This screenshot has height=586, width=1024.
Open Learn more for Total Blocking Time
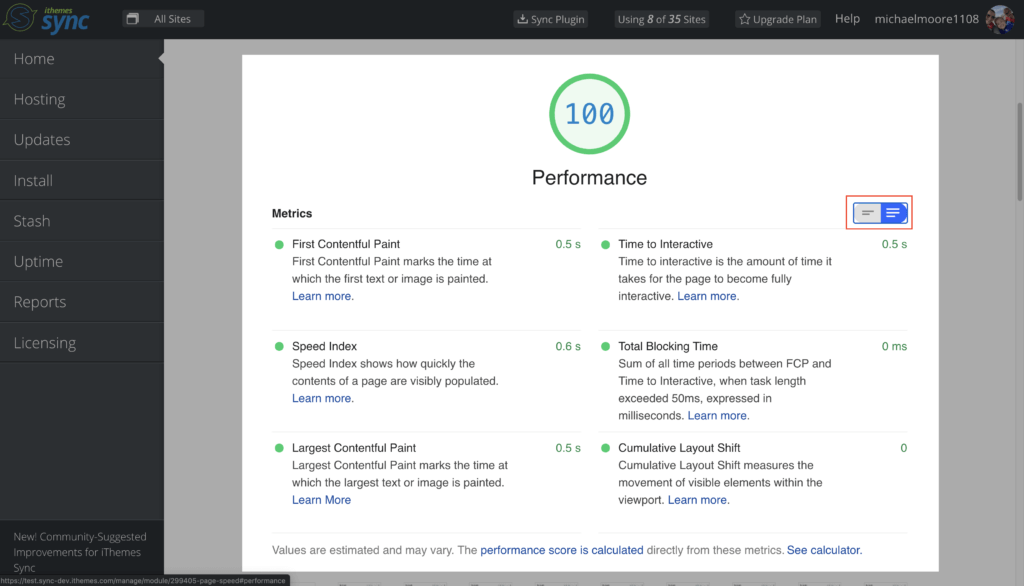click(x=718, y=415)
